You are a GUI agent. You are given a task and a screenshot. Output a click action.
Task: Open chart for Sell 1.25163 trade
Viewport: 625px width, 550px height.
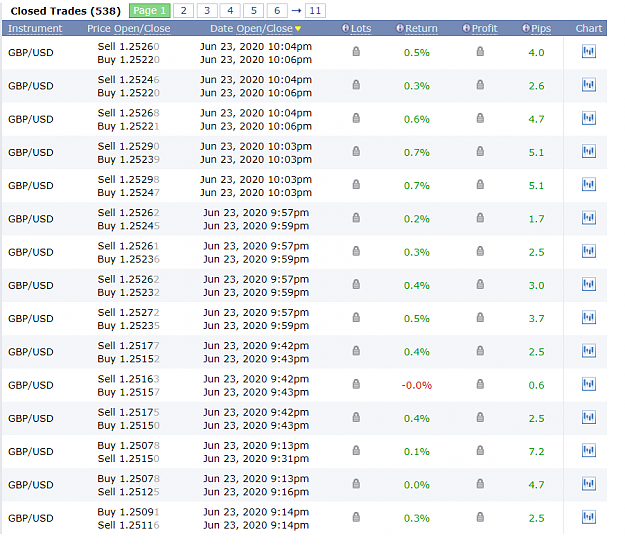589,384
